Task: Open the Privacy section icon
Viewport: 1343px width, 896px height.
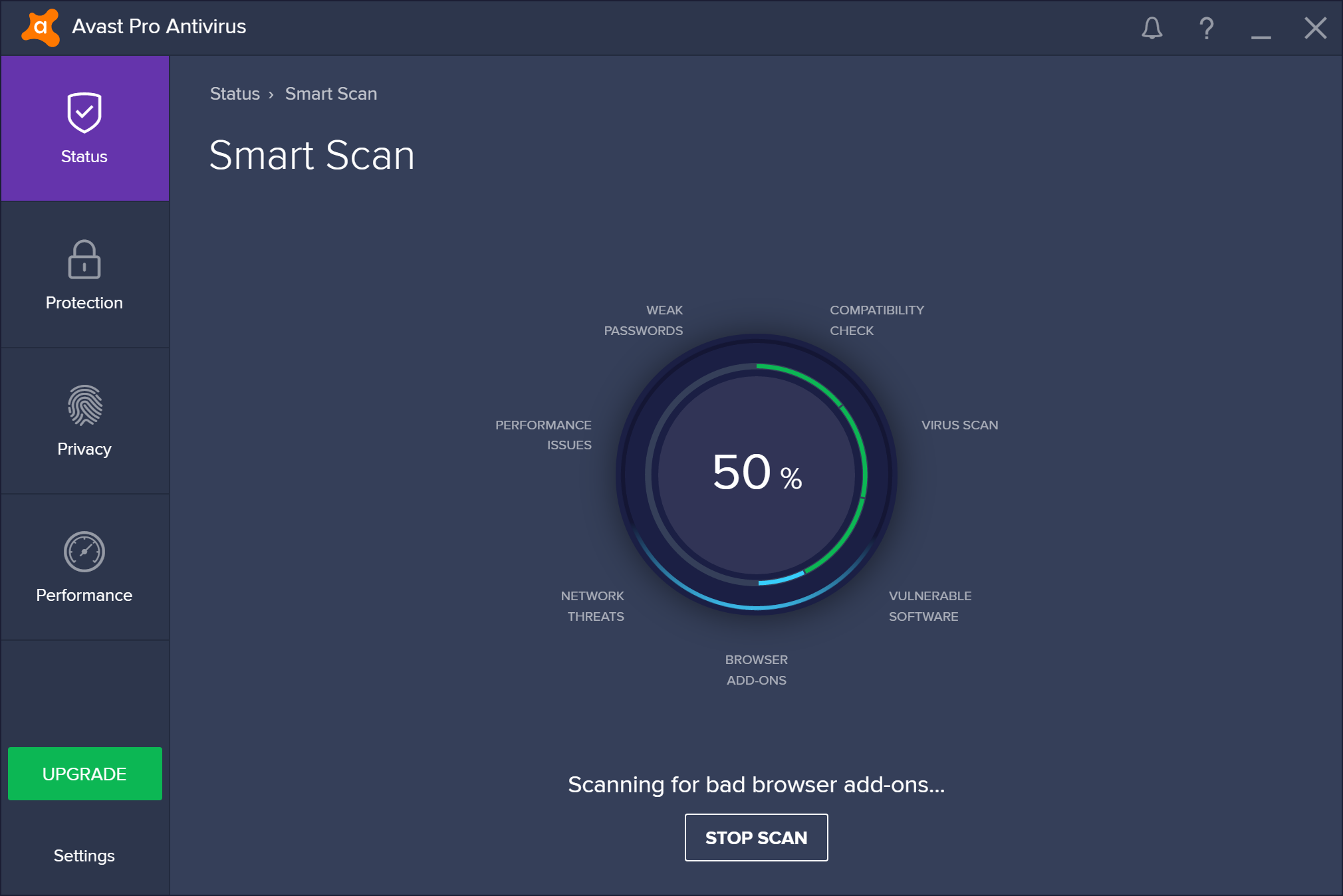Action: pyautogui.click(x=84, y=395)
